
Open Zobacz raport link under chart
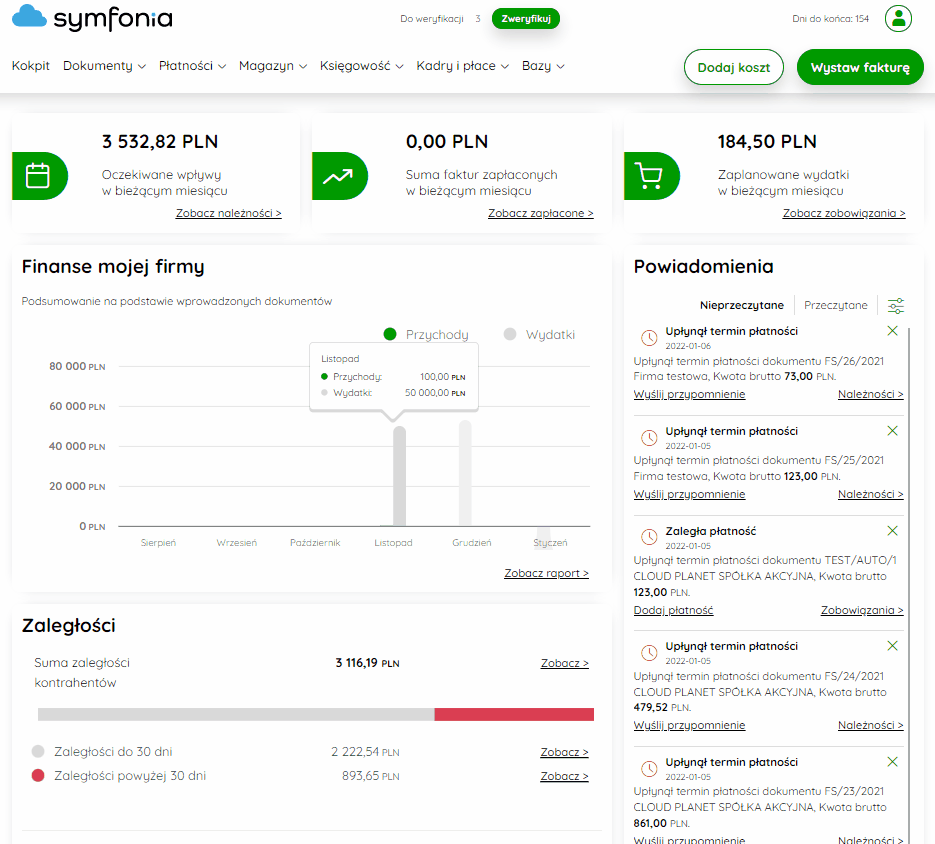[546, 573]
